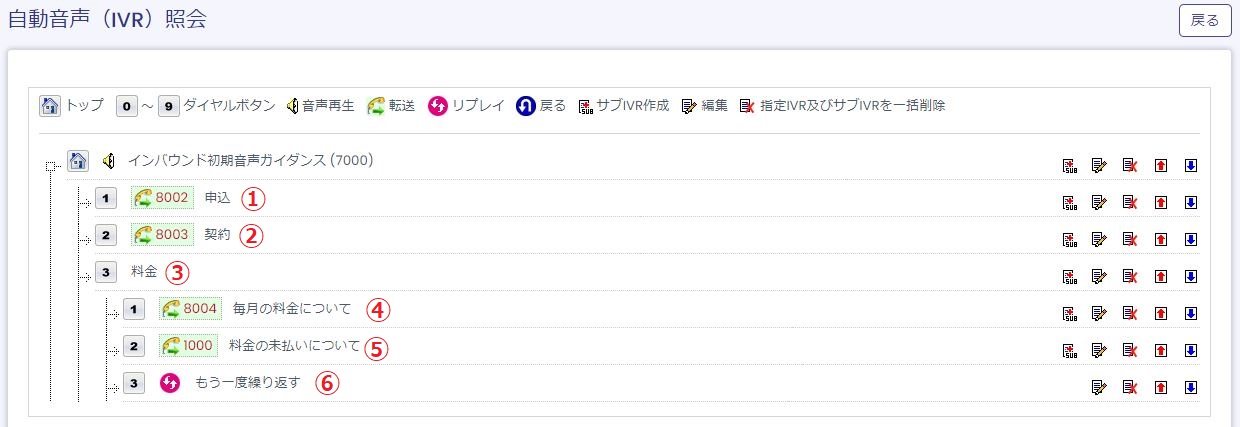Move 毎月の料金について up one position
This screenshot has width=1240, height=427.
(1161, 313)
